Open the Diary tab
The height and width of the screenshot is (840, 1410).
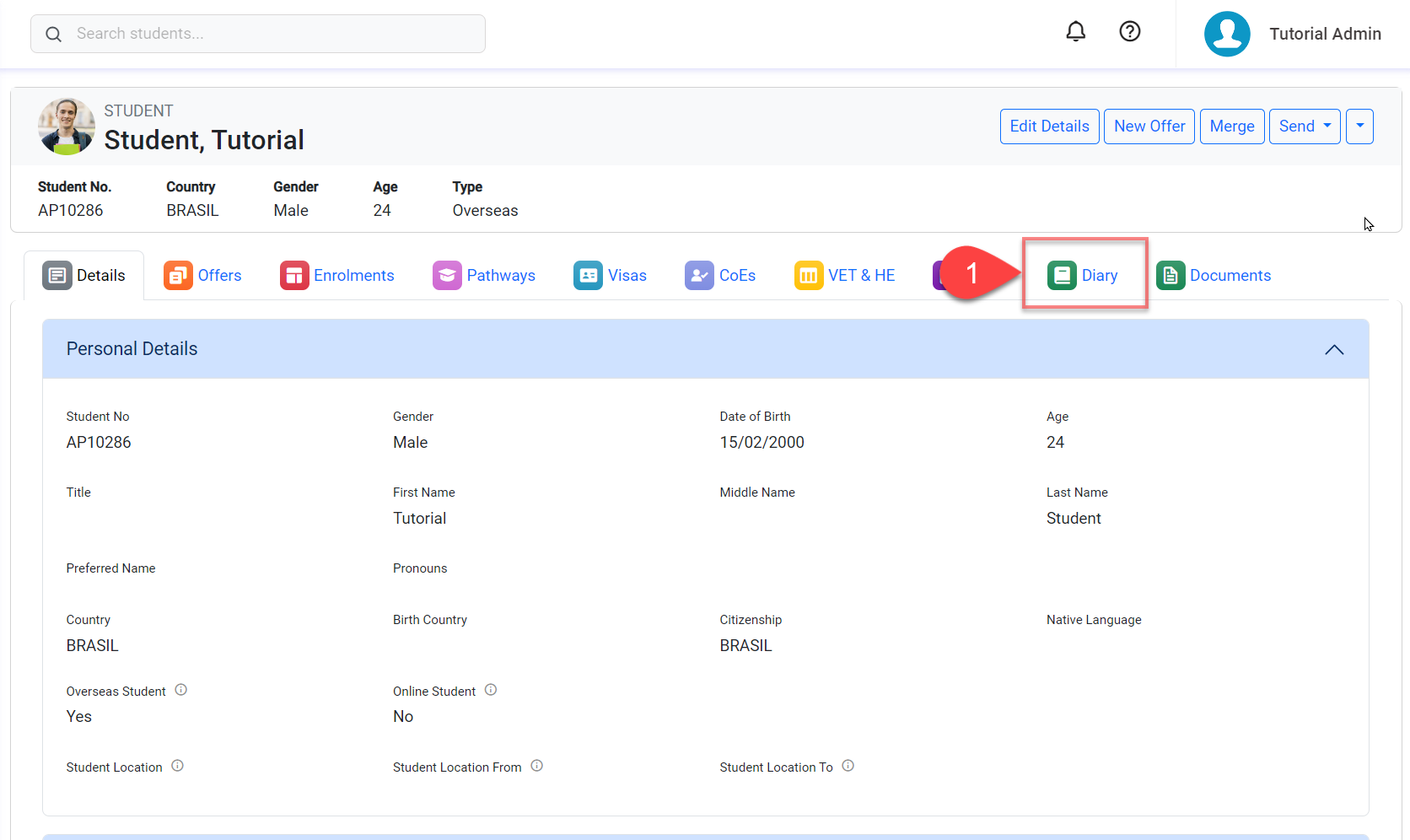click(x=1084, y=276)
